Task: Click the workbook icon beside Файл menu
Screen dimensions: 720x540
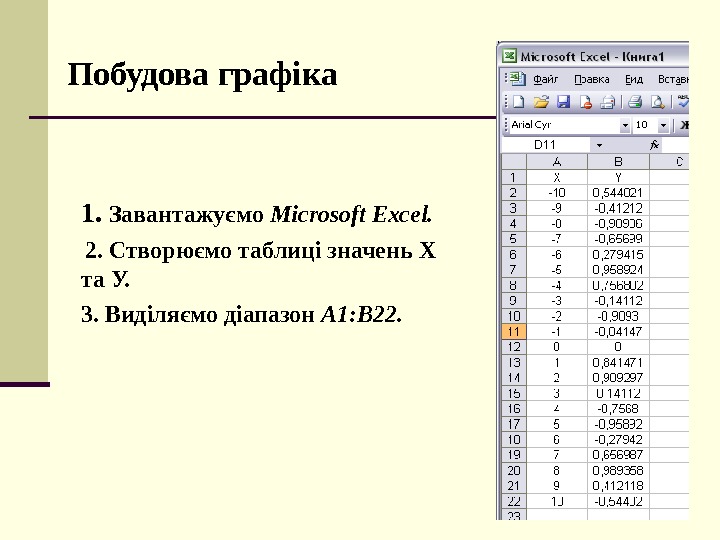Action: tap(518, 79)
